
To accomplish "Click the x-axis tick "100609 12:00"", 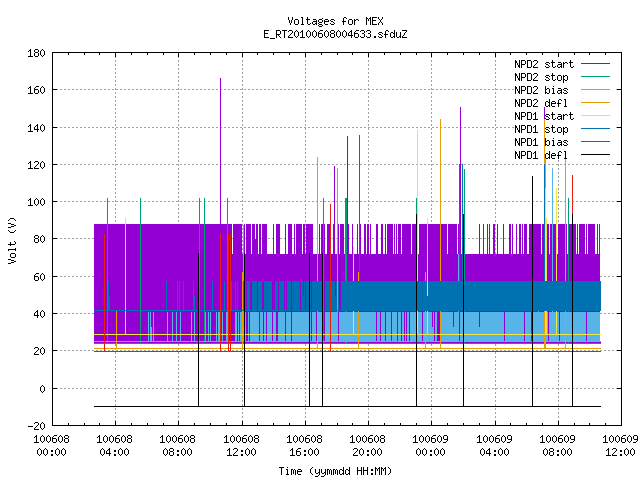I will tap(620, 446).
